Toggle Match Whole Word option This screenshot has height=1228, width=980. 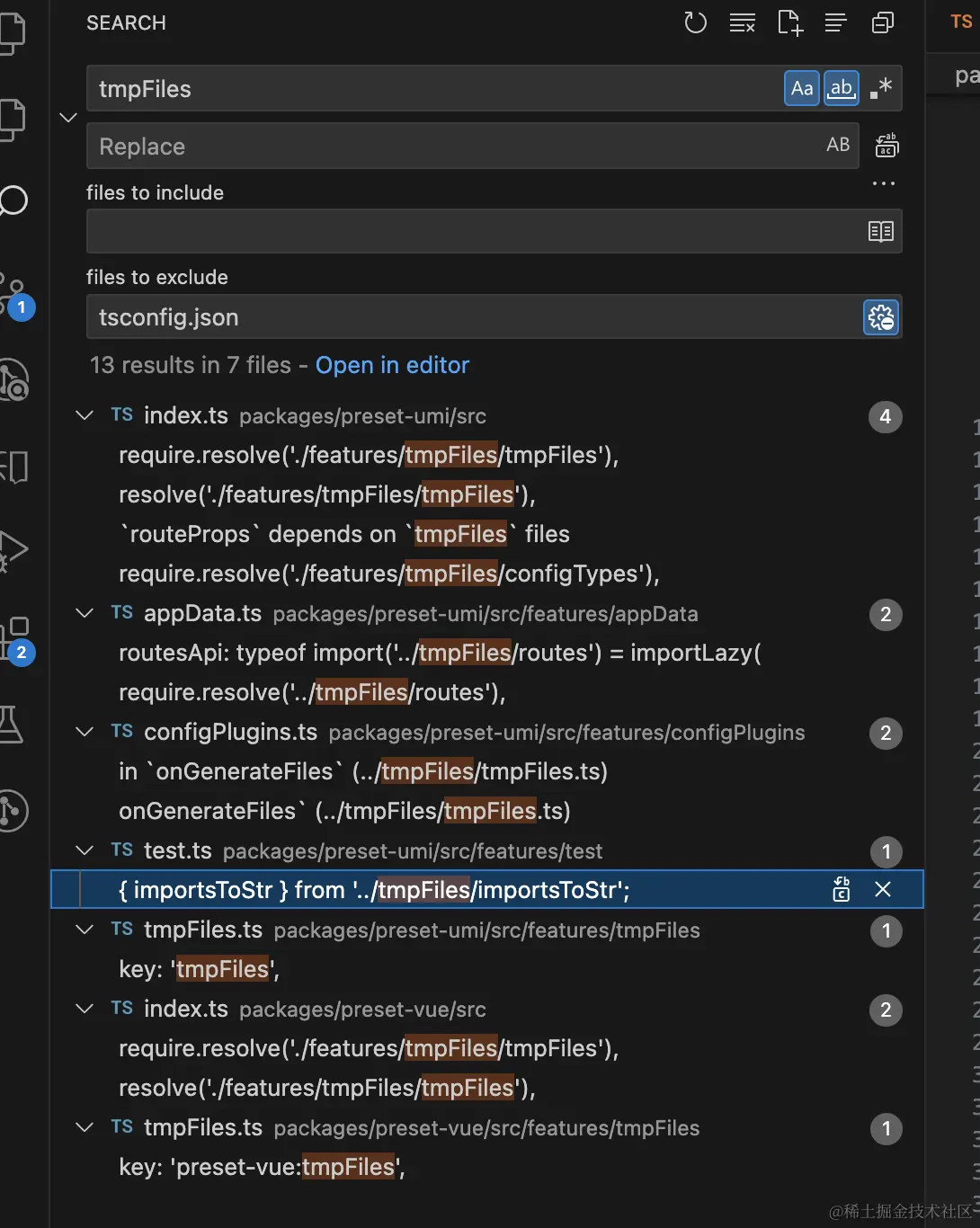click(841, 88)
